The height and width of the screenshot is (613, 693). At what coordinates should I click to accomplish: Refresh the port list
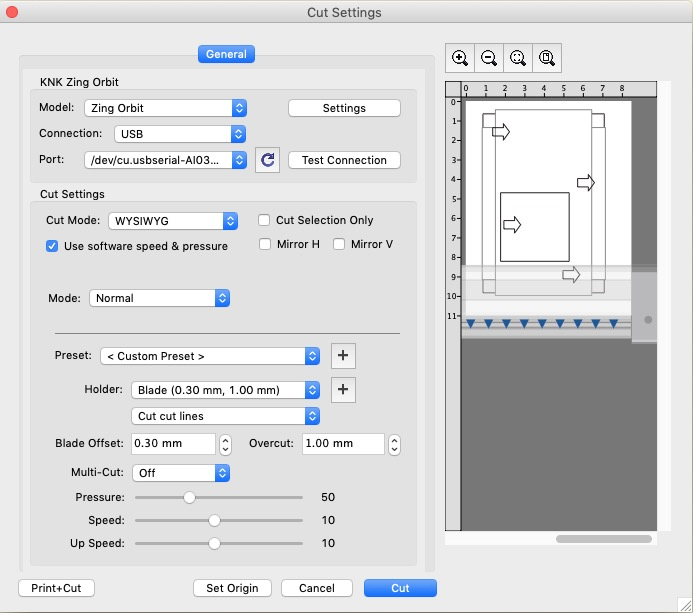coord(267,160)
